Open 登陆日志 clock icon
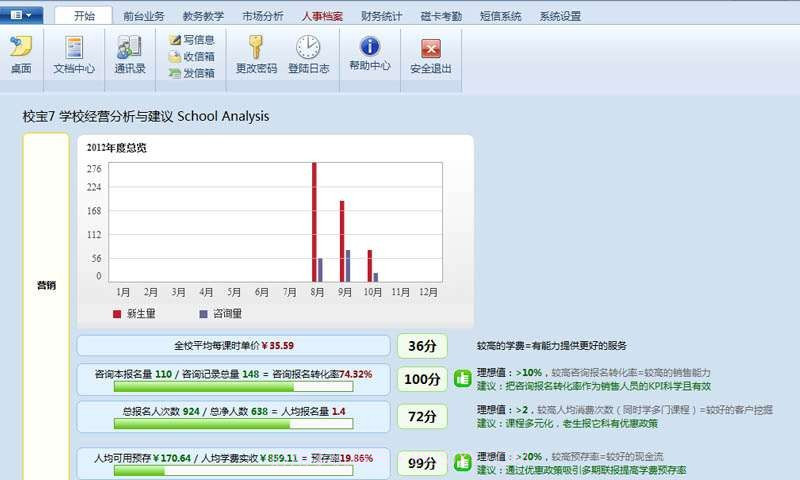The width and height of the screenshot is (800, 480). (308, 47)
